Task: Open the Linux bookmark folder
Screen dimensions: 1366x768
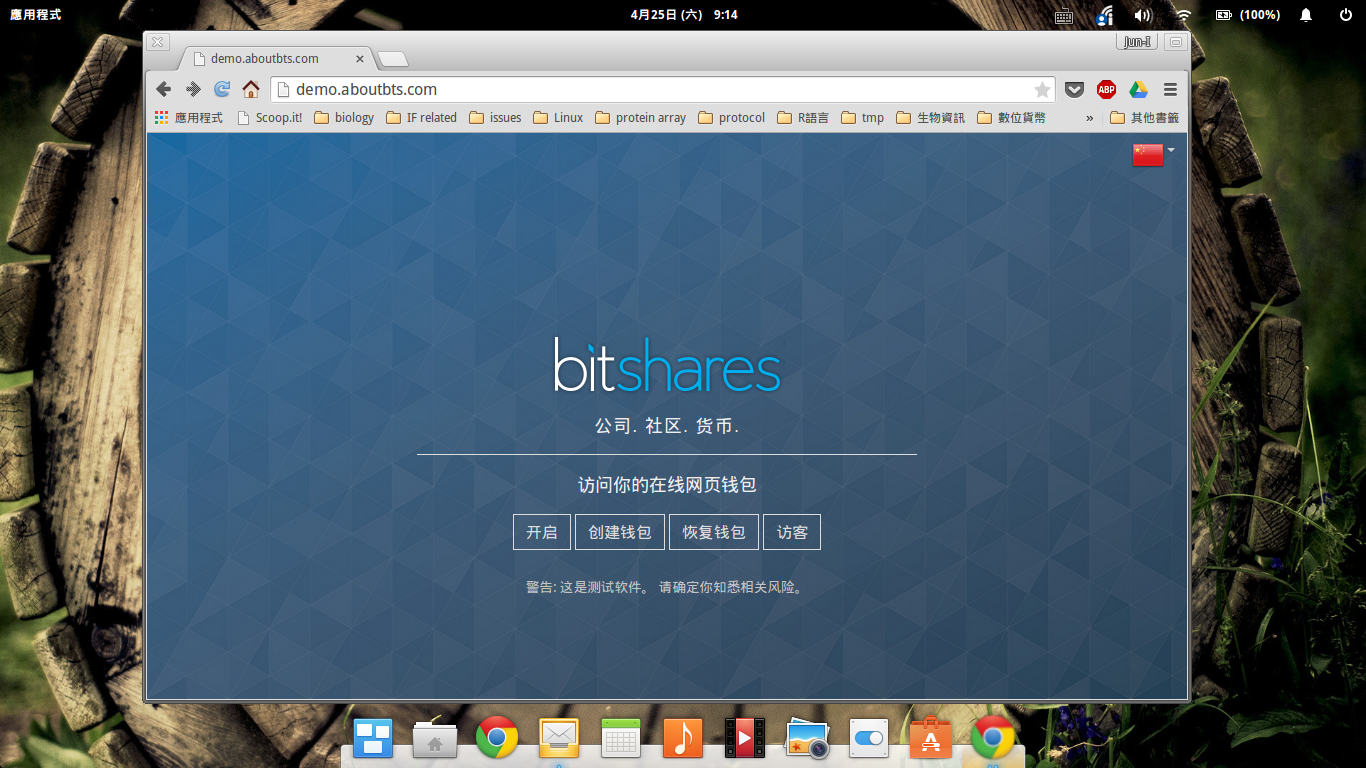Action: point(558,117)
